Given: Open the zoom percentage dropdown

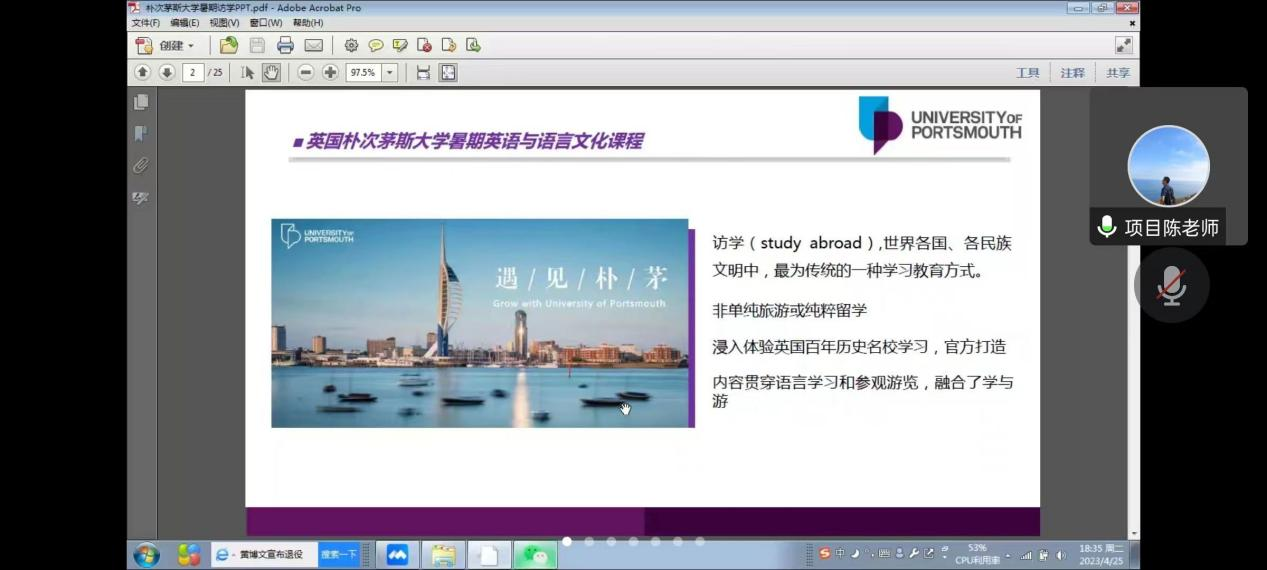Looking at the screenshot, I should pyautogui.click(x=389, y=72).
